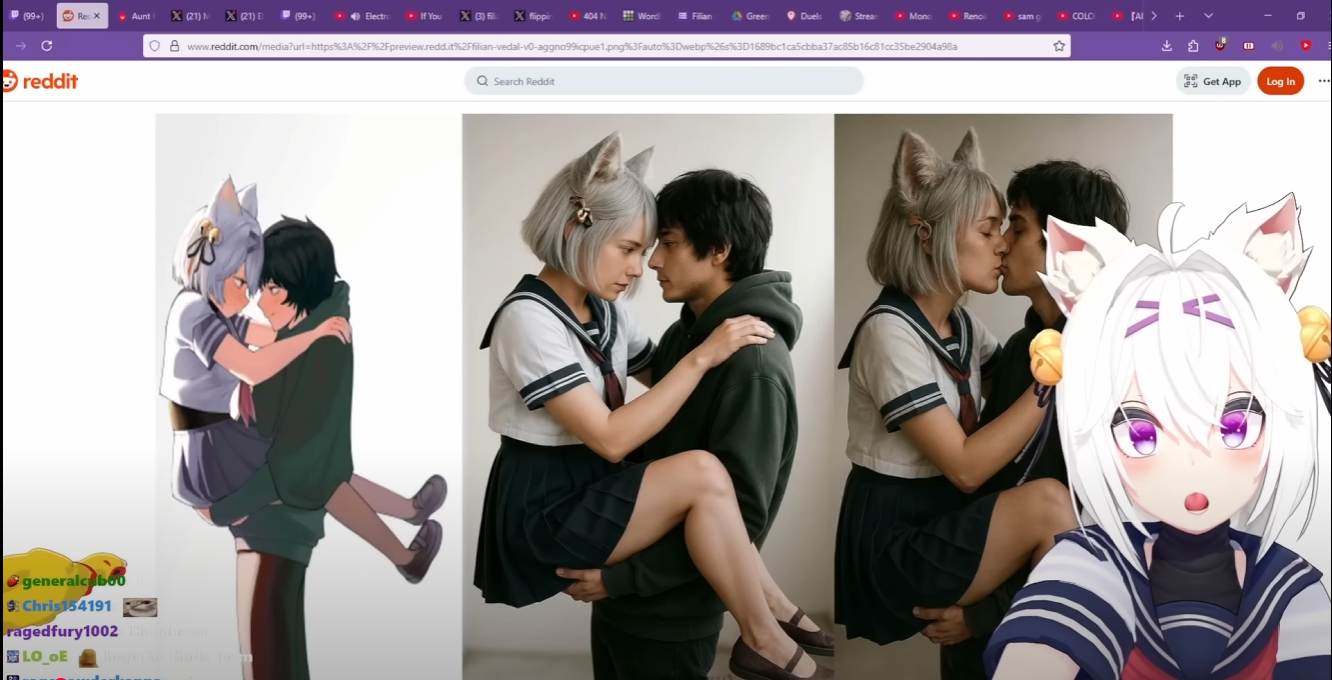Reload the page with the refresh icon
The height and width of the screenshot is (680, 1332).
46,46
